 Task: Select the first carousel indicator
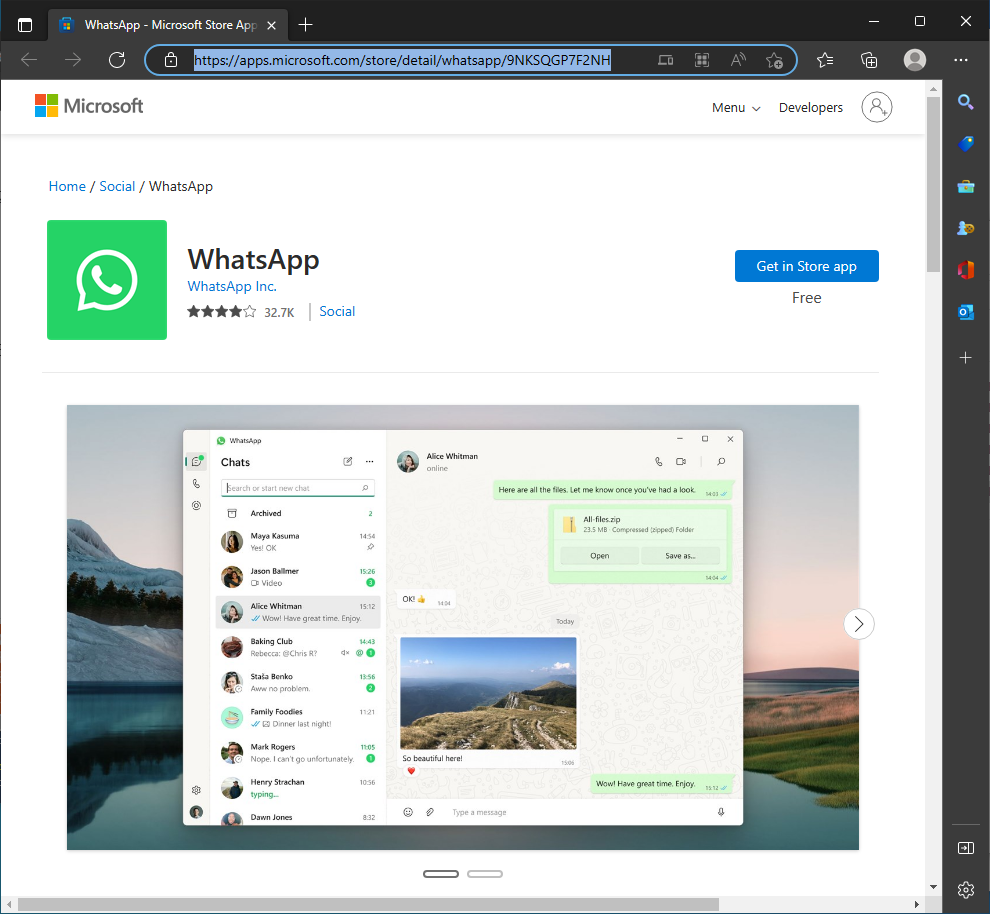coord(441,874)
